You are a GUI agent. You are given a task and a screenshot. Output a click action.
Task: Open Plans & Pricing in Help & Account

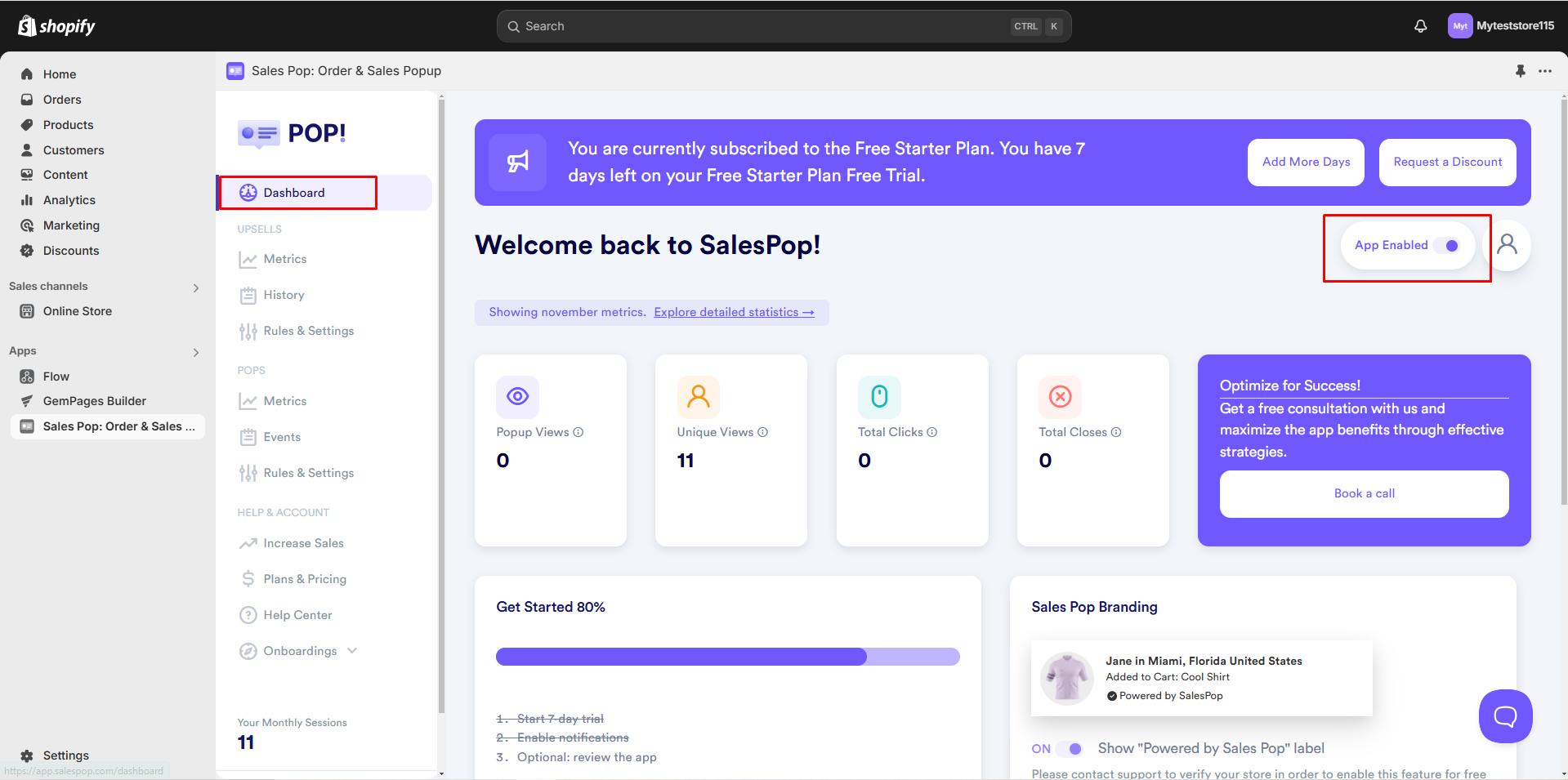pyautogui.click(x=304, y=578)
